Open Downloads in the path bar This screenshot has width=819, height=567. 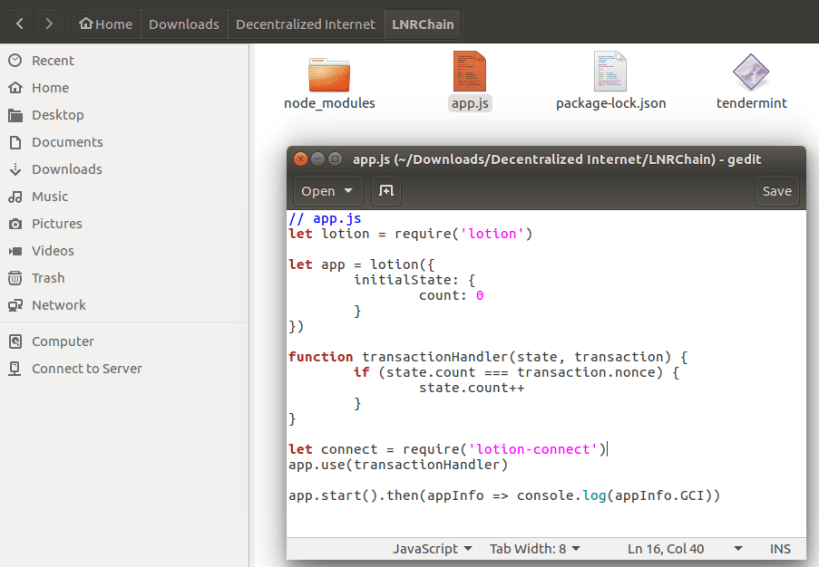tap(184, 24)
